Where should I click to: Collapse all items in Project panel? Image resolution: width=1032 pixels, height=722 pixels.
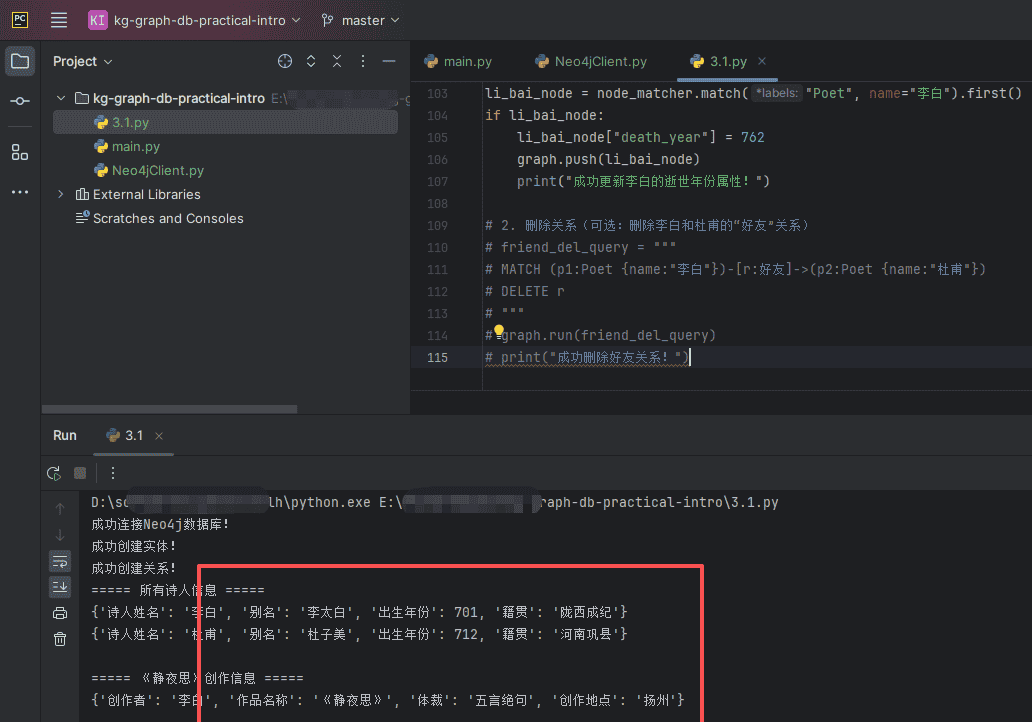click(336, 61)
